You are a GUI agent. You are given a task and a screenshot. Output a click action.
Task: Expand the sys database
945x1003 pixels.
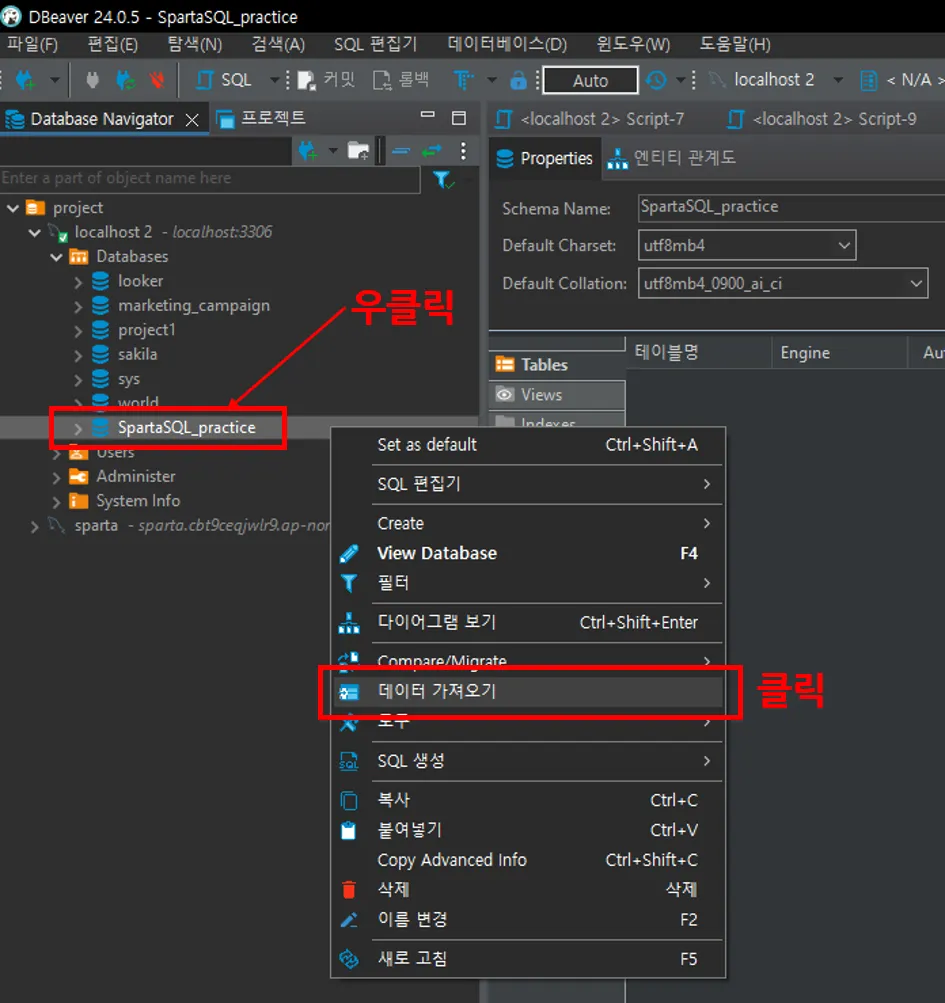pyautogui.click(x=77, y=380)
